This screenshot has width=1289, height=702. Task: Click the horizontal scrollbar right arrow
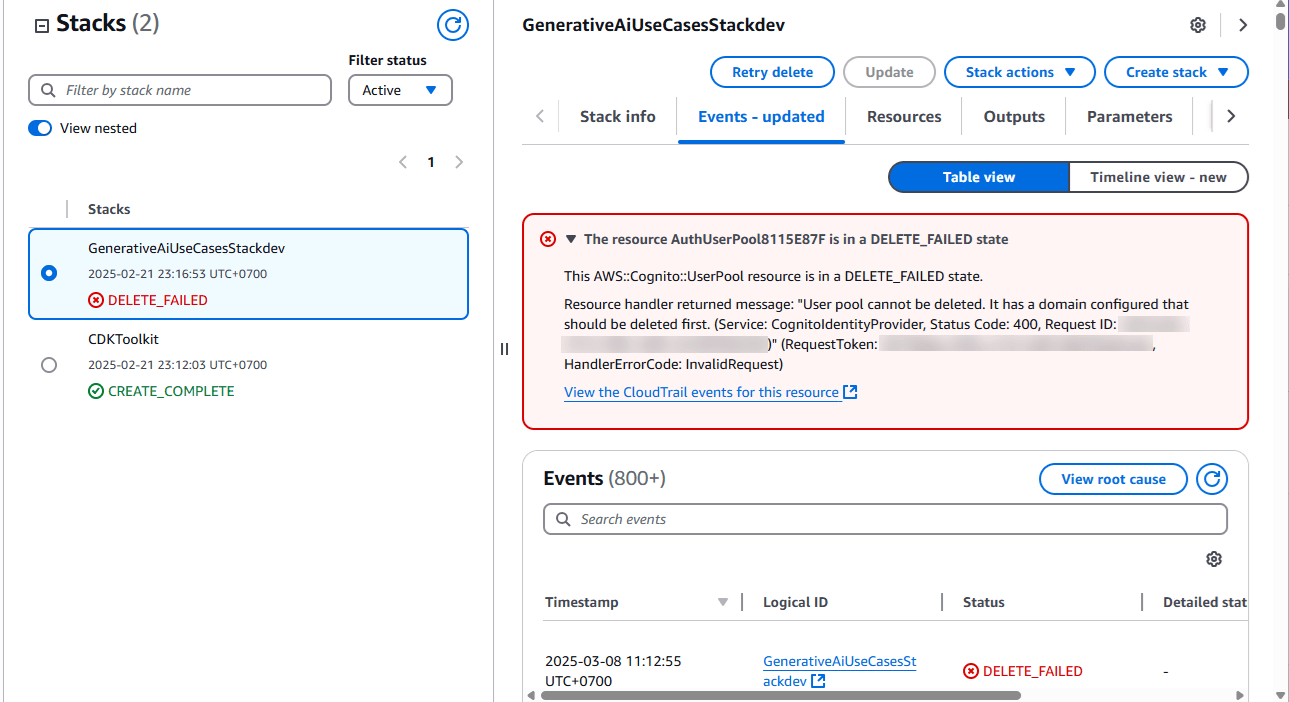tap(1241, 695)
